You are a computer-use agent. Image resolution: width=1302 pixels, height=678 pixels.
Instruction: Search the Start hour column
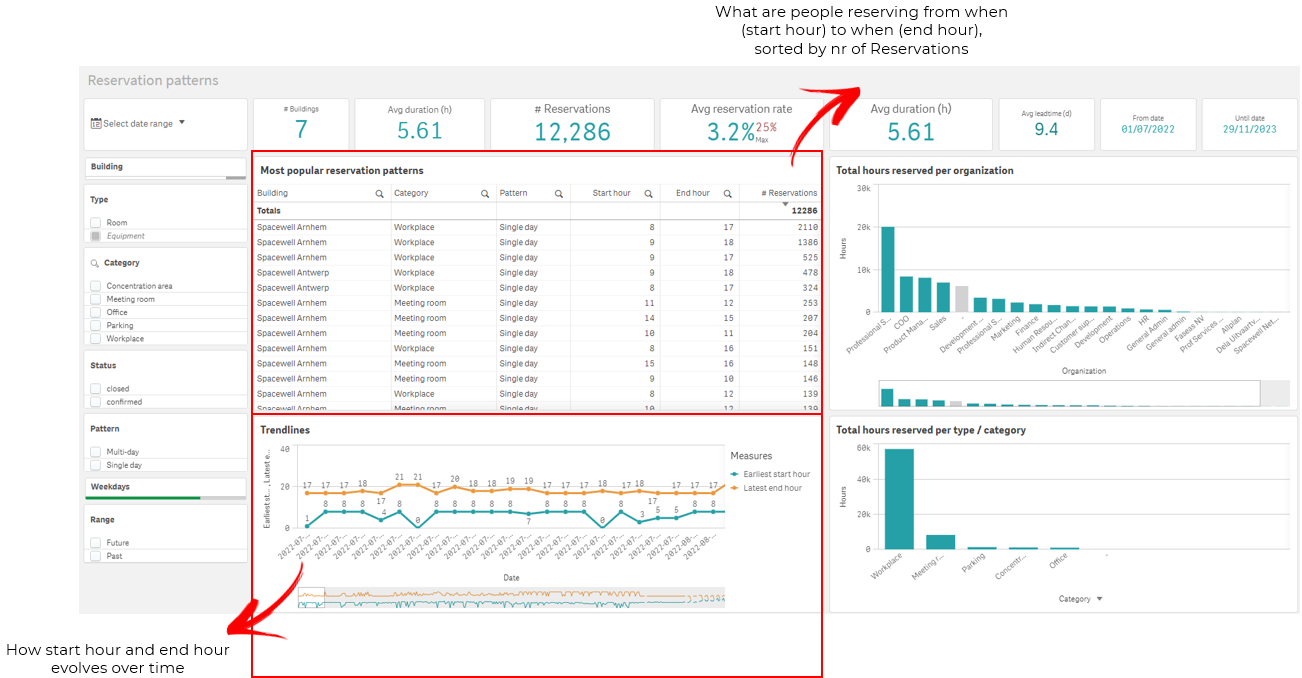click(x=648, y=193)
